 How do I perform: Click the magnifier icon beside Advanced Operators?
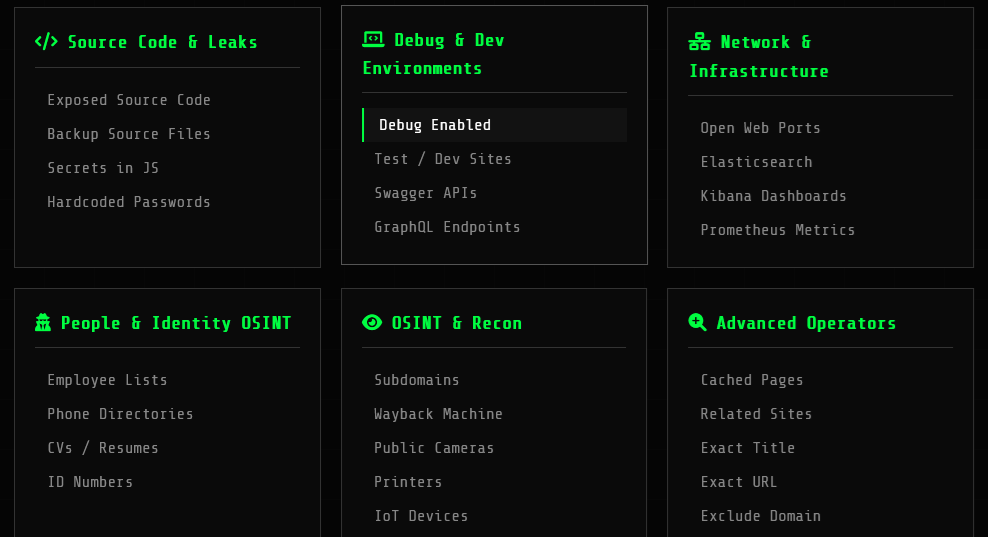pyautogui.click(x=698, y=322)
